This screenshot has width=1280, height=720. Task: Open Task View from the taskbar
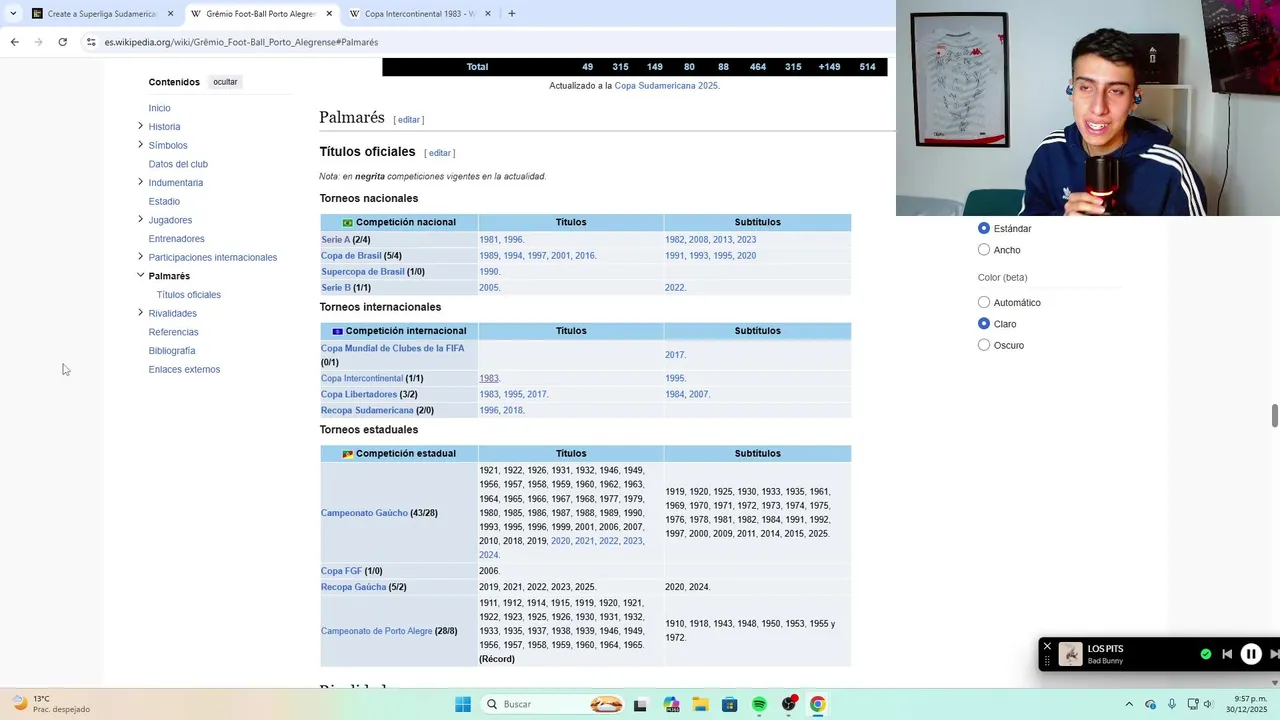[640, 704]
